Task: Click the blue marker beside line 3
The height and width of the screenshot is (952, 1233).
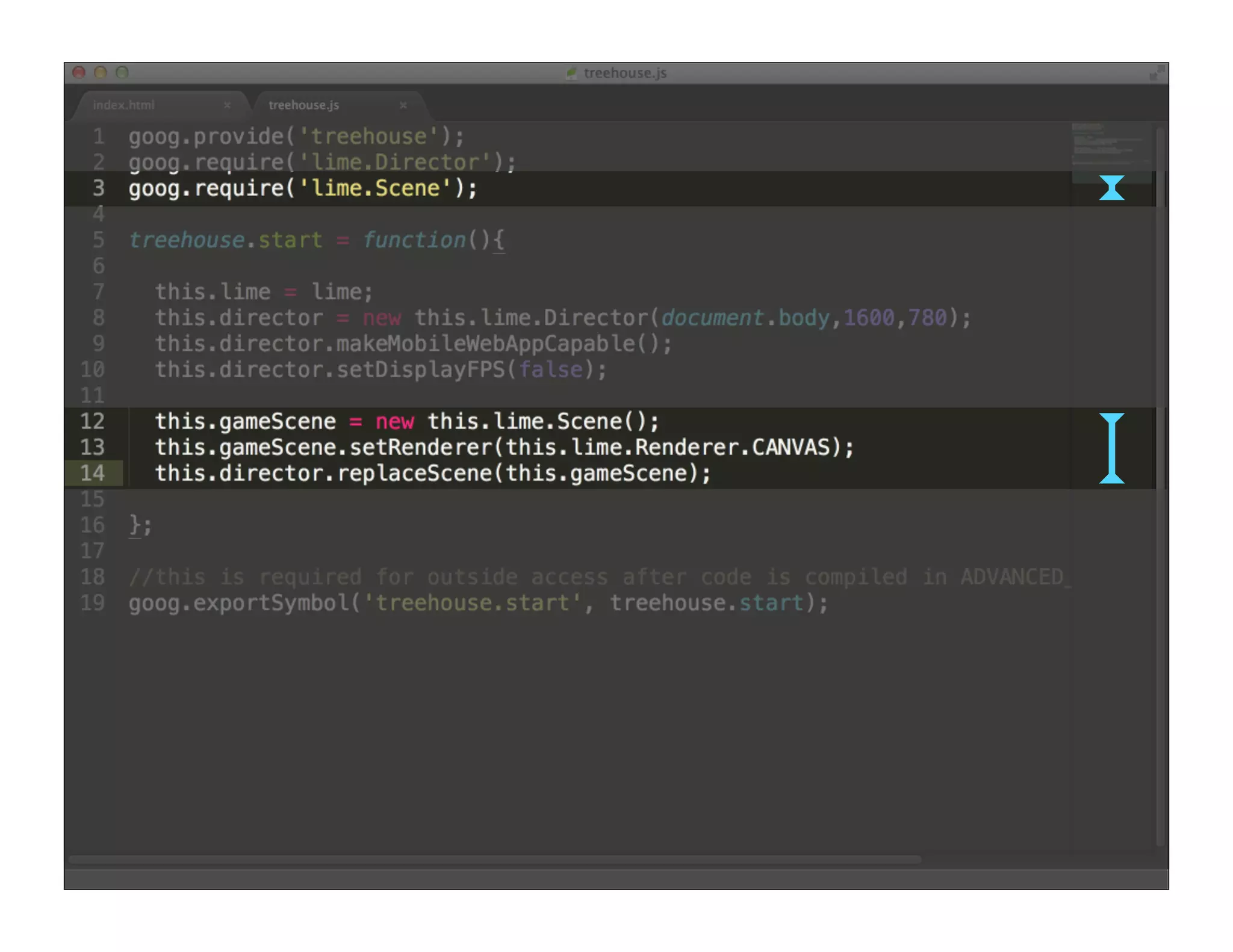Action: [1111, 188]
